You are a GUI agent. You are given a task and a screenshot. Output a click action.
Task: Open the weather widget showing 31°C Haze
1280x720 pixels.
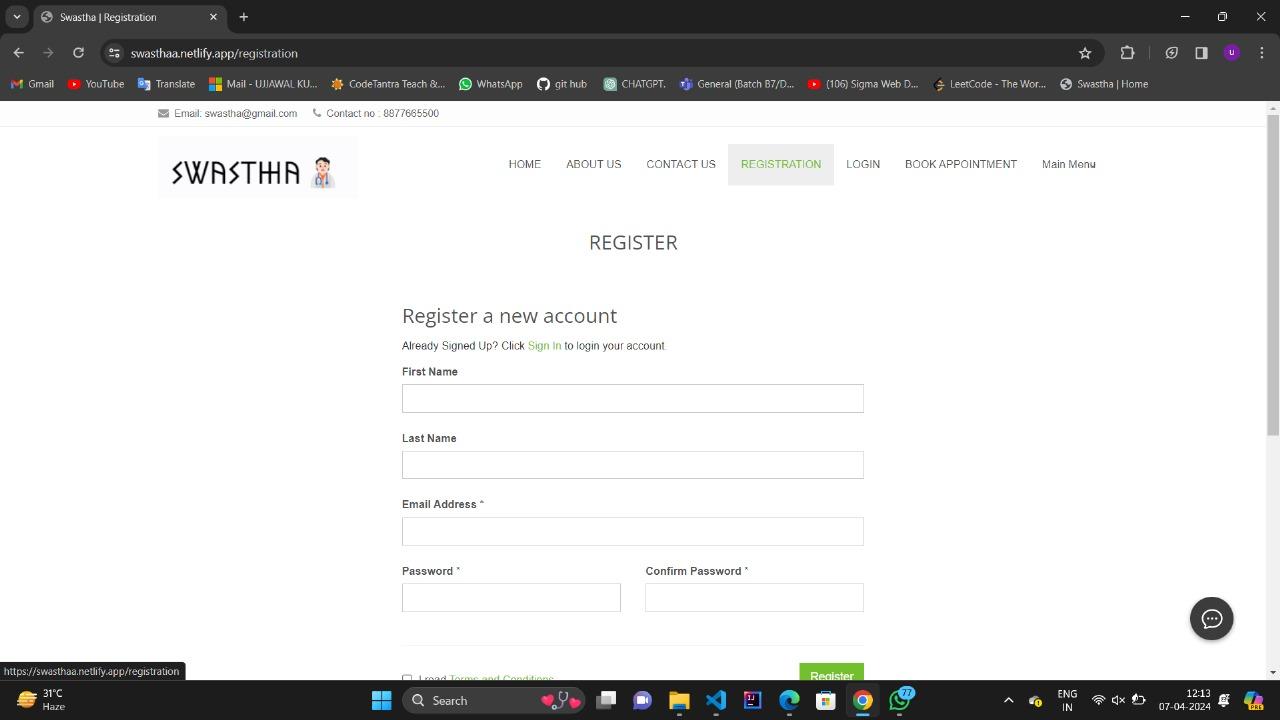(x=40, y=700)
